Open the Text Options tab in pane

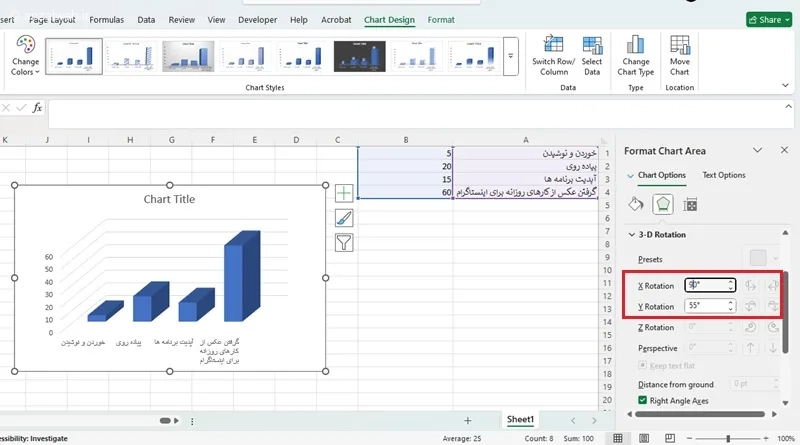(x=723, y=175)
